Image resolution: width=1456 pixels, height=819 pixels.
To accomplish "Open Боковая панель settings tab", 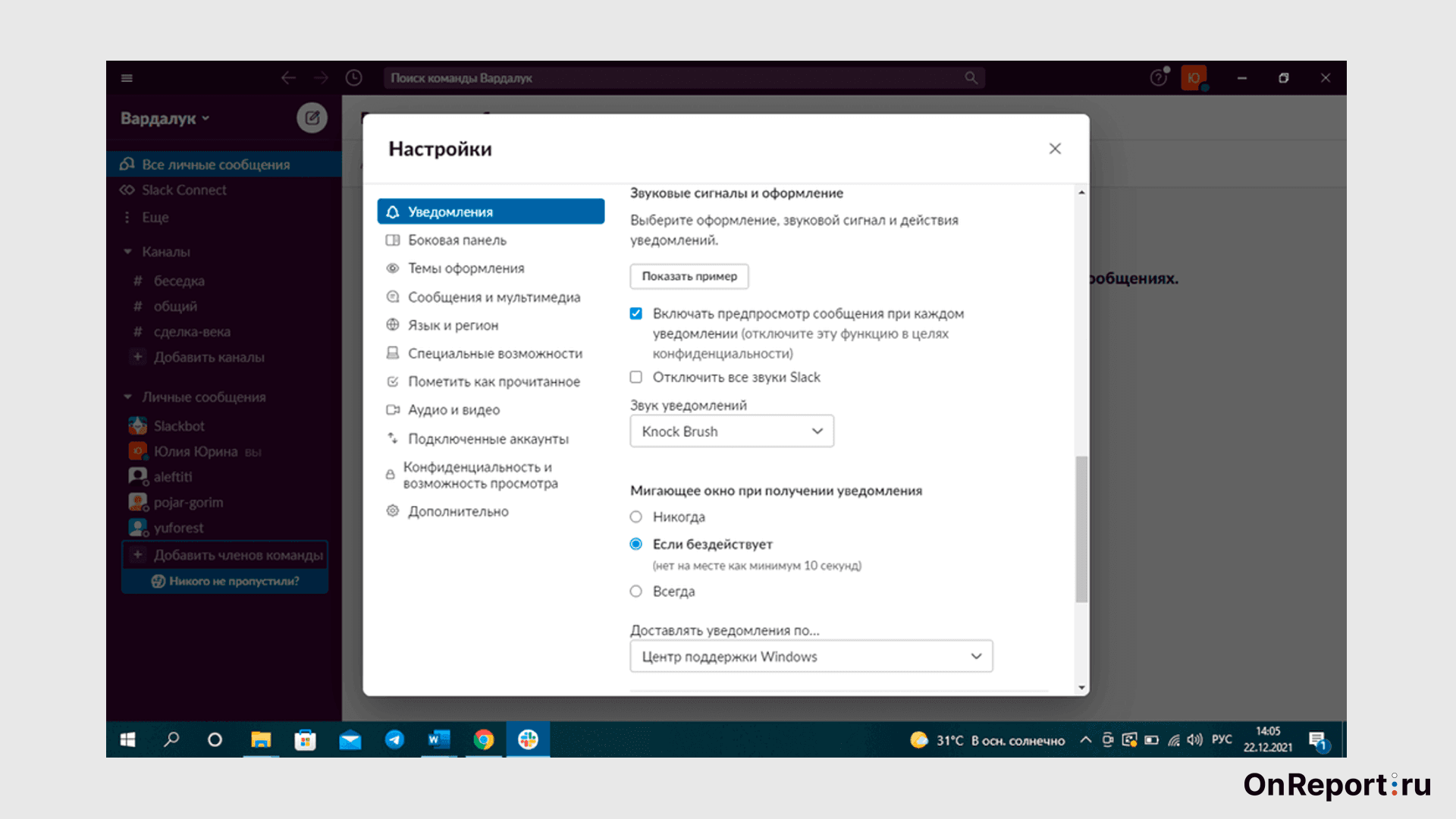I will [x=491, y=240].
